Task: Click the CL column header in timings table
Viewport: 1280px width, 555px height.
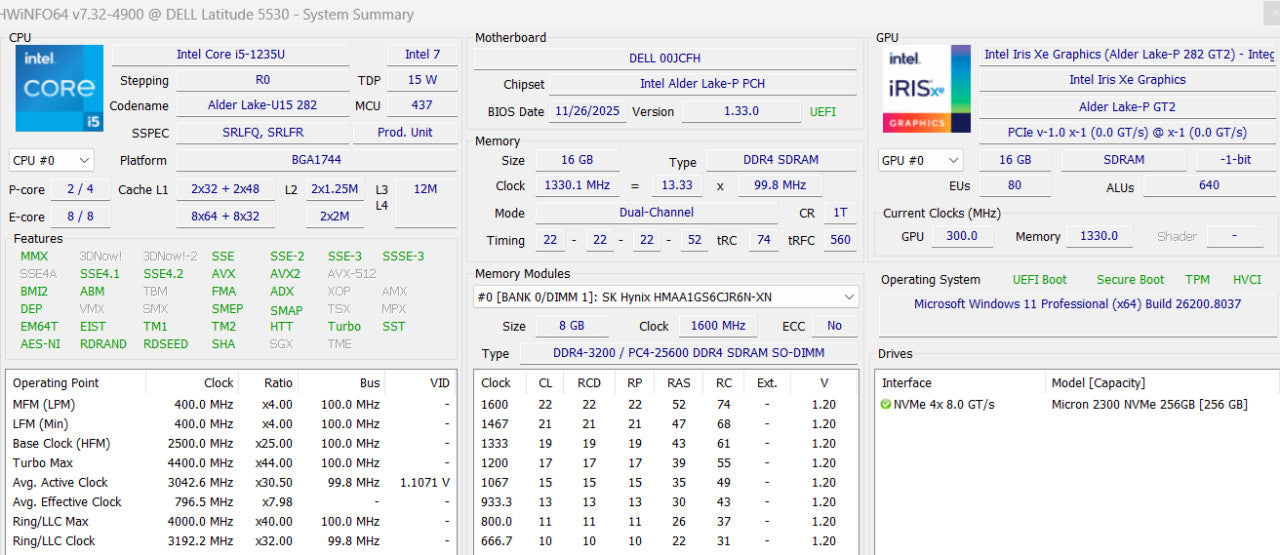Action: point(545,383)
